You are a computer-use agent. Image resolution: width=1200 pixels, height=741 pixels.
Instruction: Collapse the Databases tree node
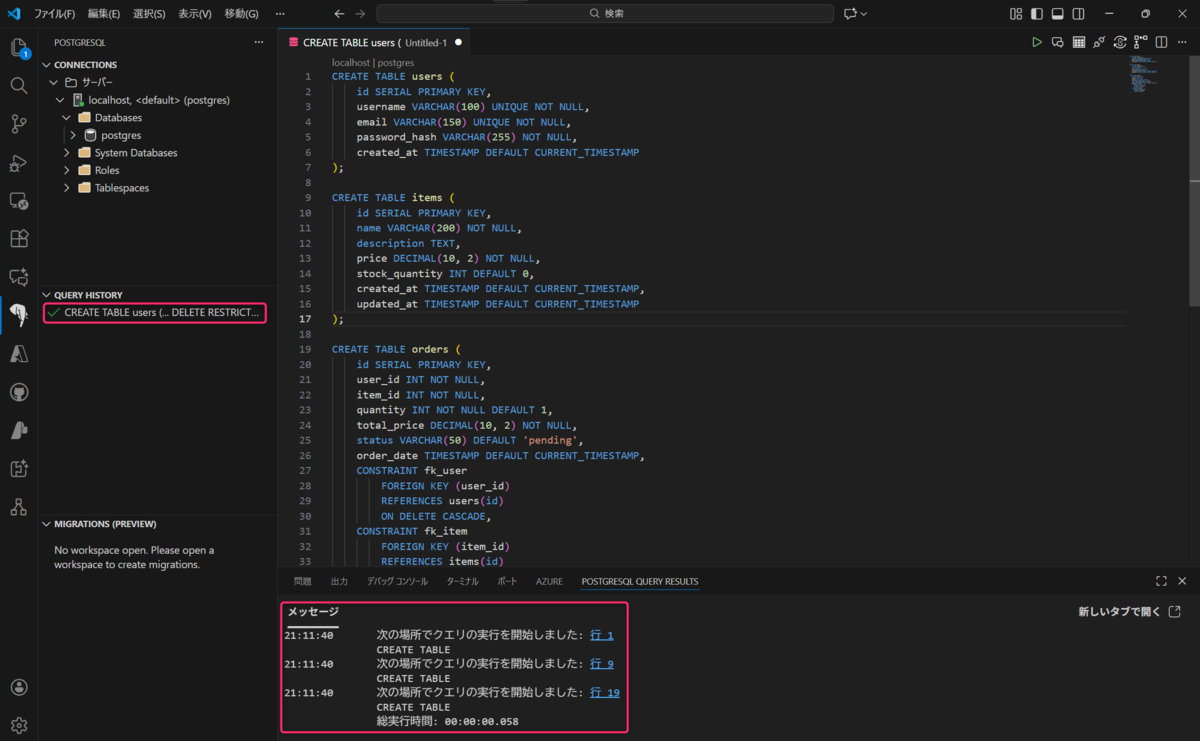[x=66, y=117]
